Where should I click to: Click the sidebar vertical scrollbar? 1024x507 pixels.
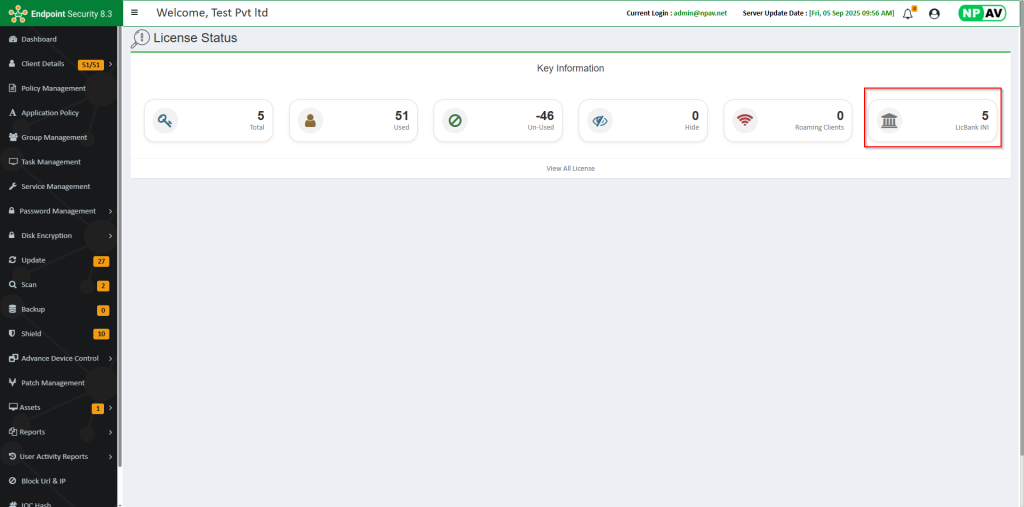(x=119, y=250)
